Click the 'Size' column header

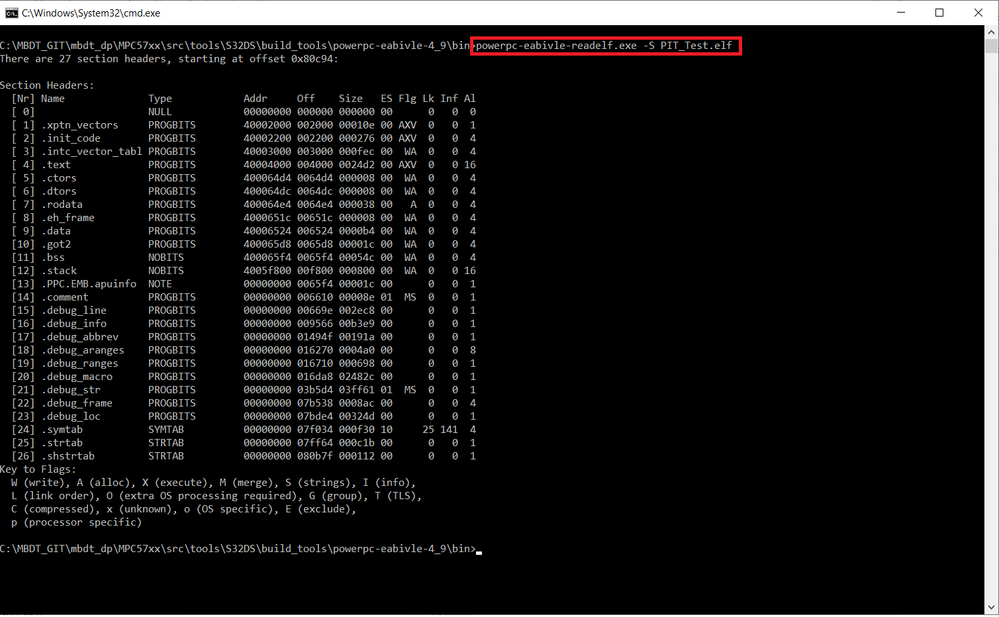[x=350, y=98]
